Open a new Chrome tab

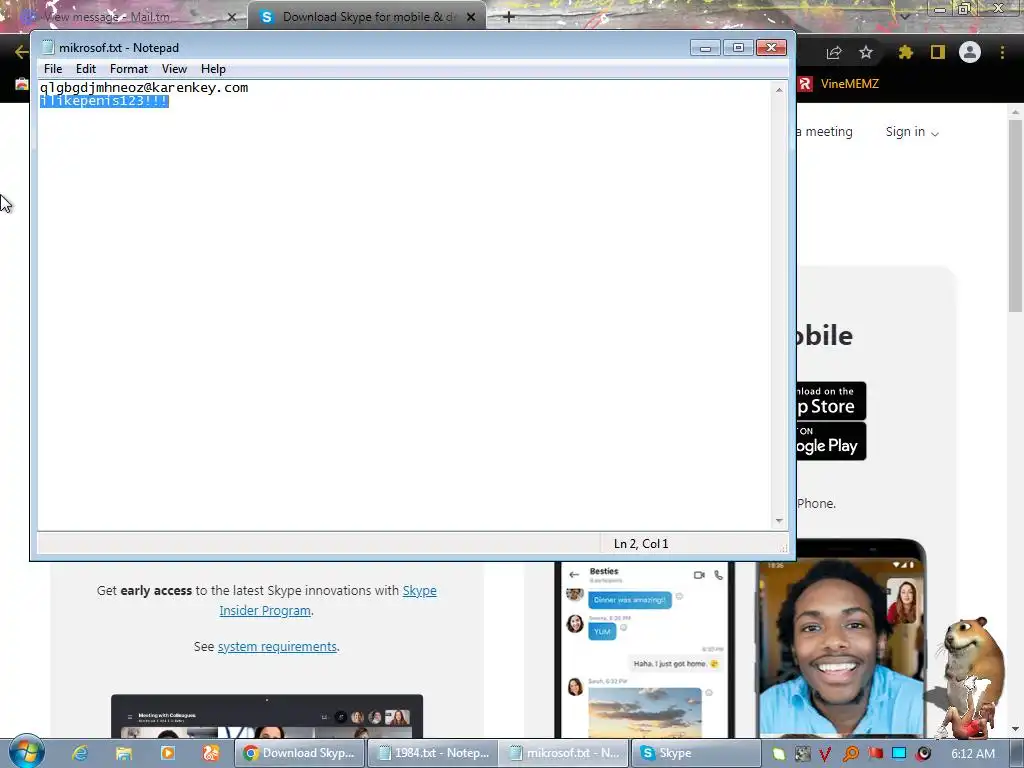pyautogui.click(x=509, y=17)
